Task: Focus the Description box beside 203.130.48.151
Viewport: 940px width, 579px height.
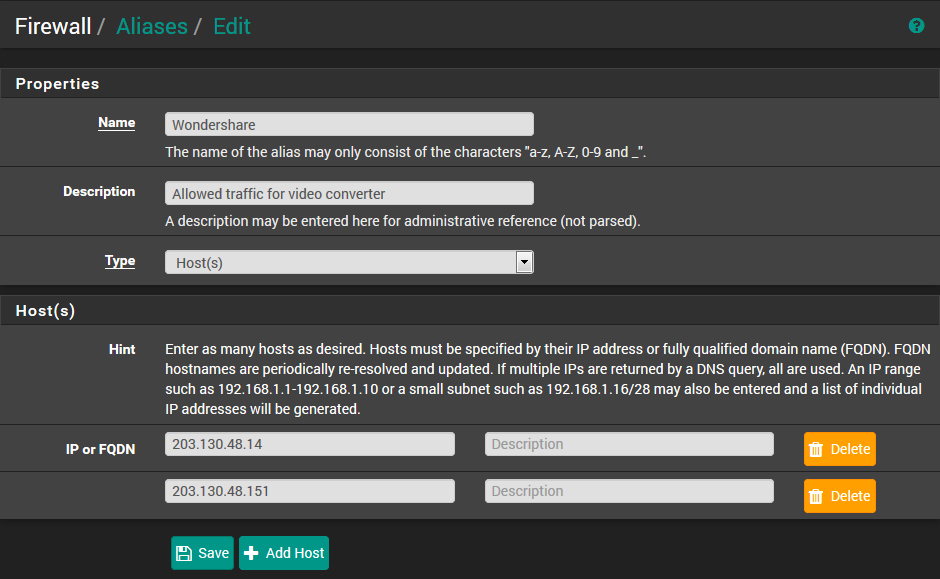Action: (x=629, y=491)
